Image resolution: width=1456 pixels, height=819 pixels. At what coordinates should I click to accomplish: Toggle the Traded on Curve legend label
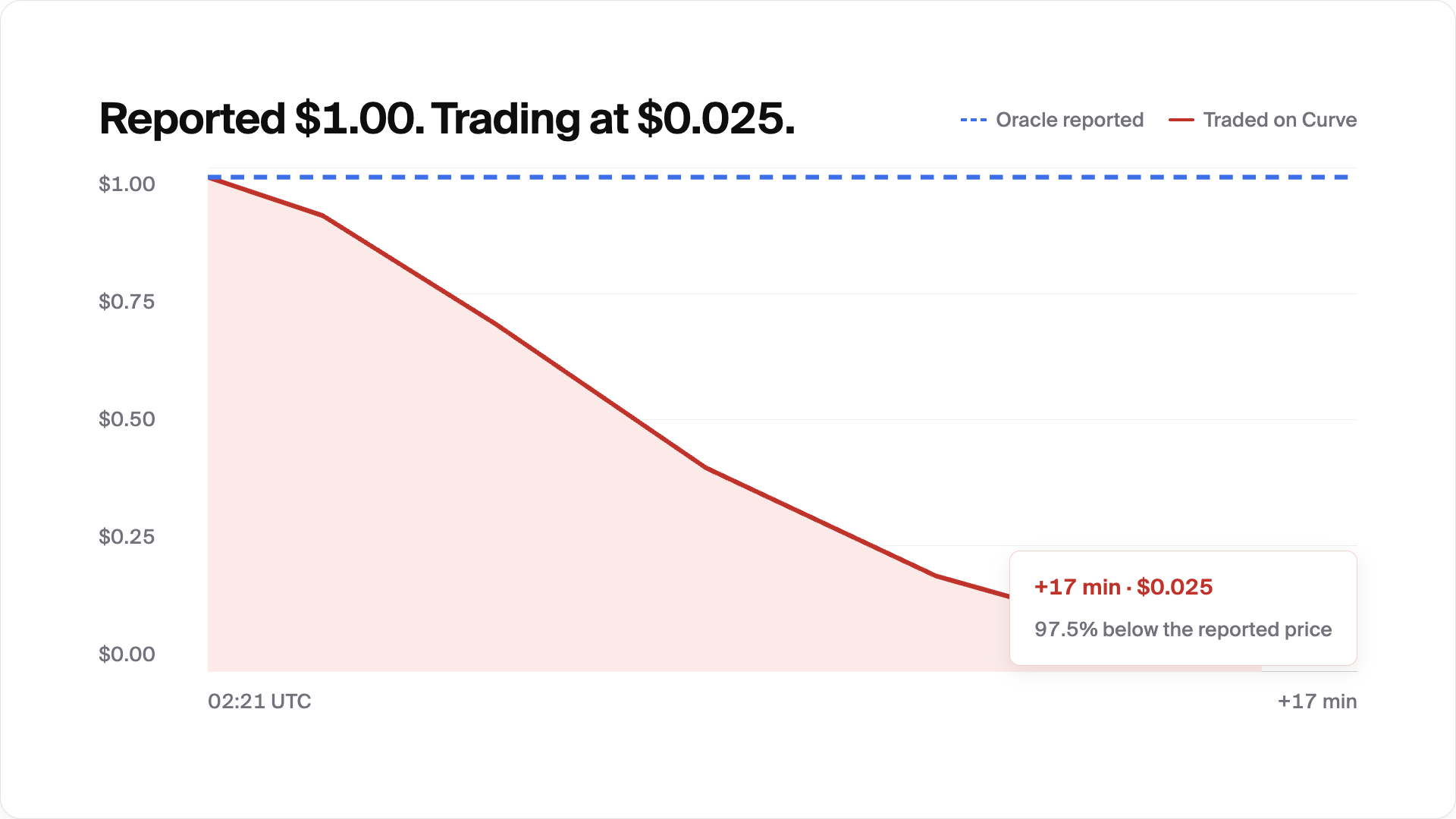(1279, 120)
